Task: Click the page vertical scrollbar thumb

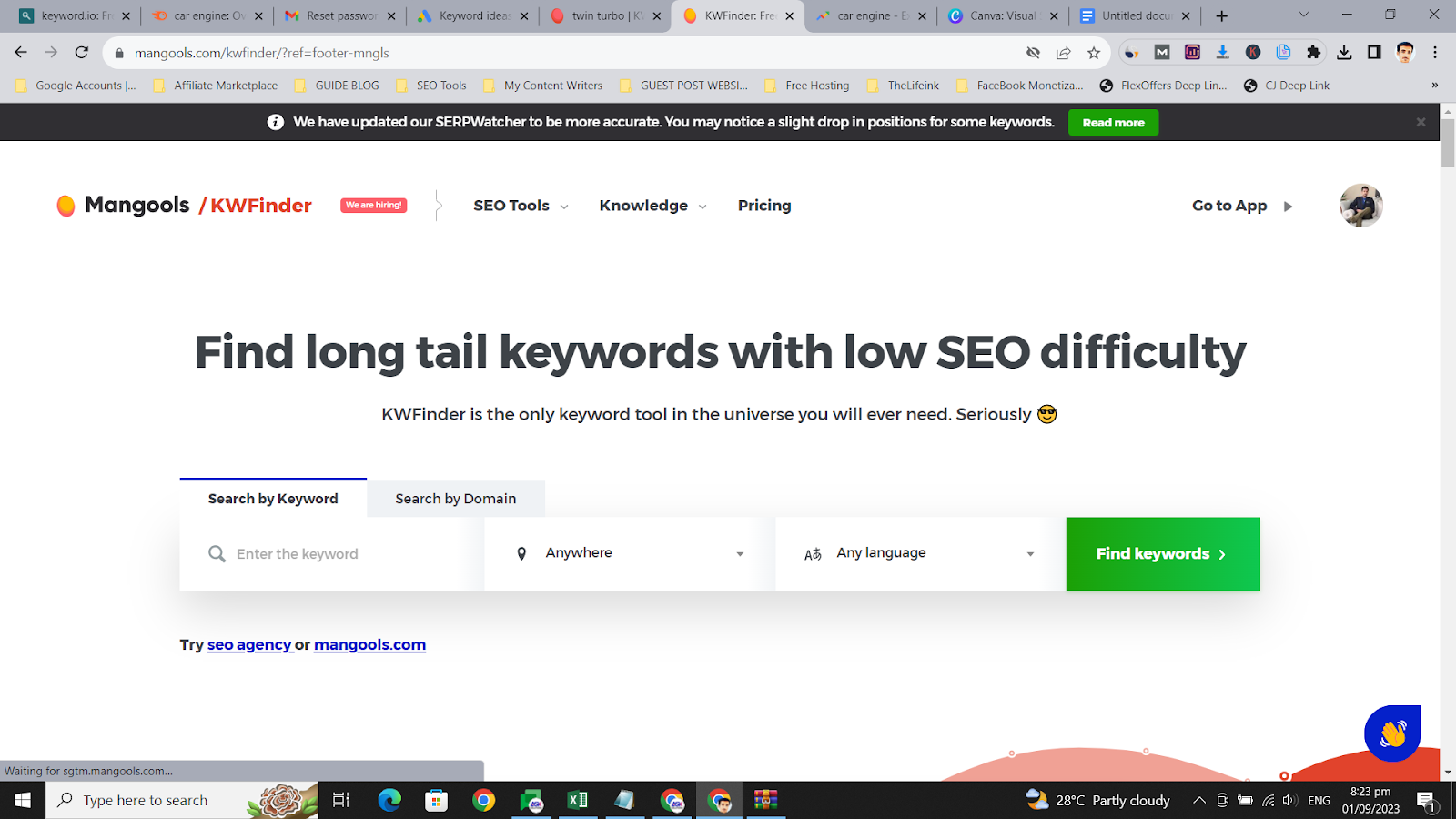Action: click(1448, 142)
